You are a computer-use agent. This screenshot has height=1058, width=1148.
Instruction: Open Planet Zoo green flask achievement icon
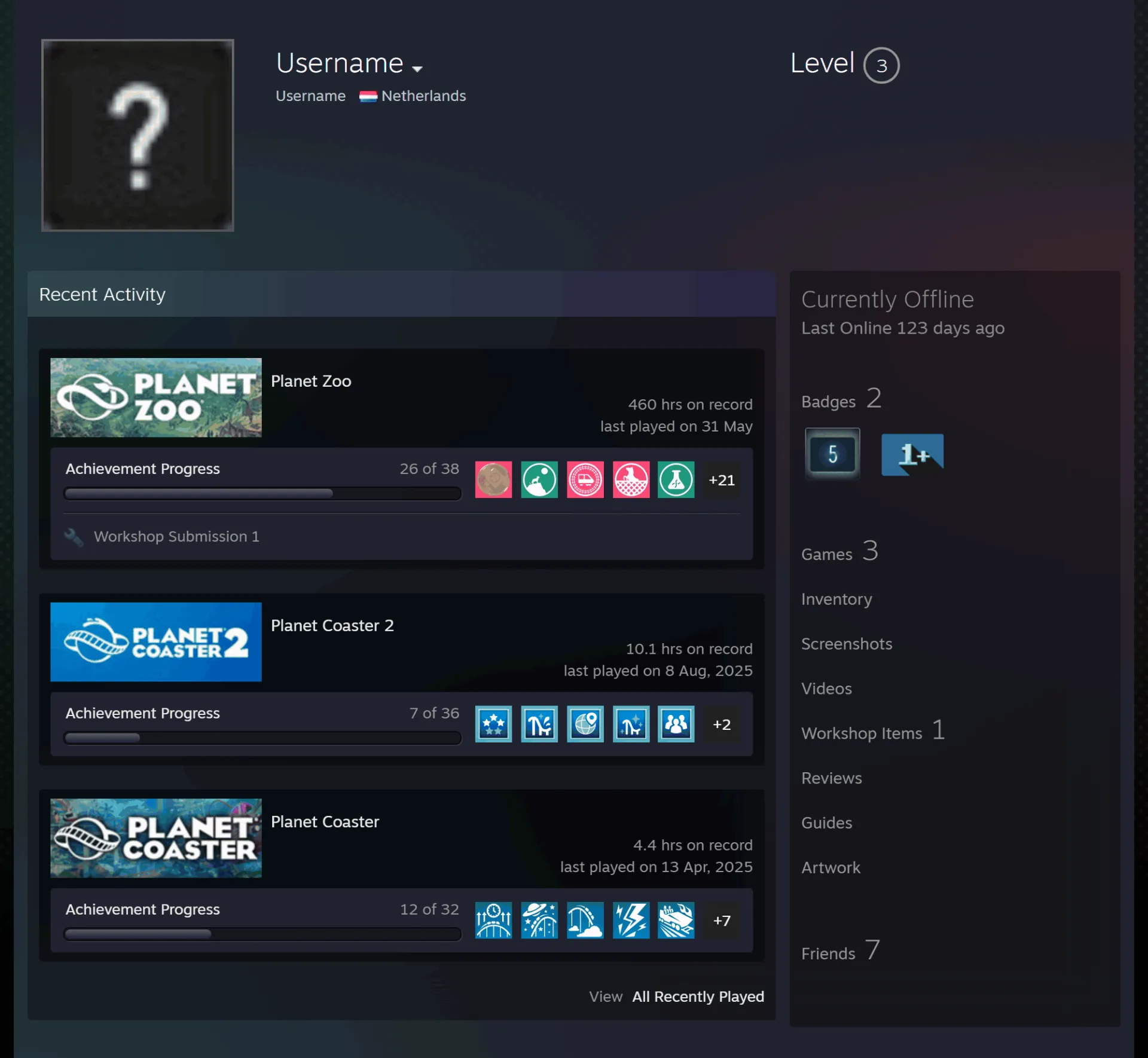coord(676,479)
